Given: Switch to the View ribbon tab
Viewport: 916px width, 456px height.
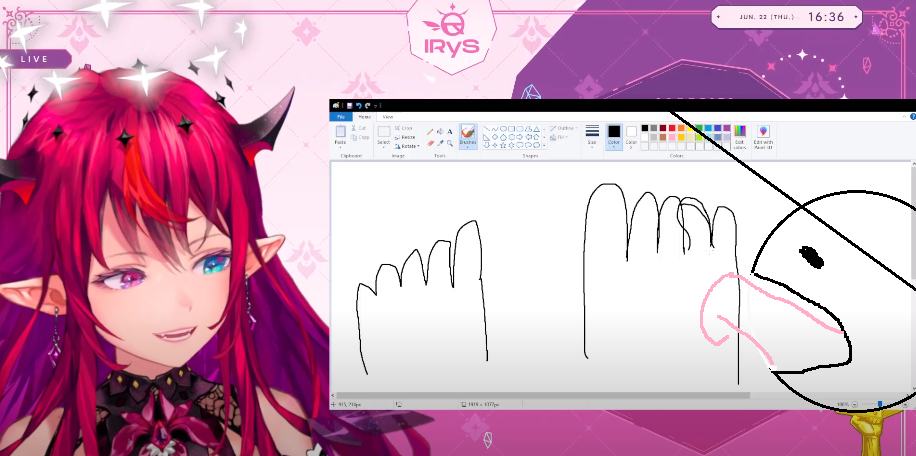Looking at the screenshot, I should point(388,117).
